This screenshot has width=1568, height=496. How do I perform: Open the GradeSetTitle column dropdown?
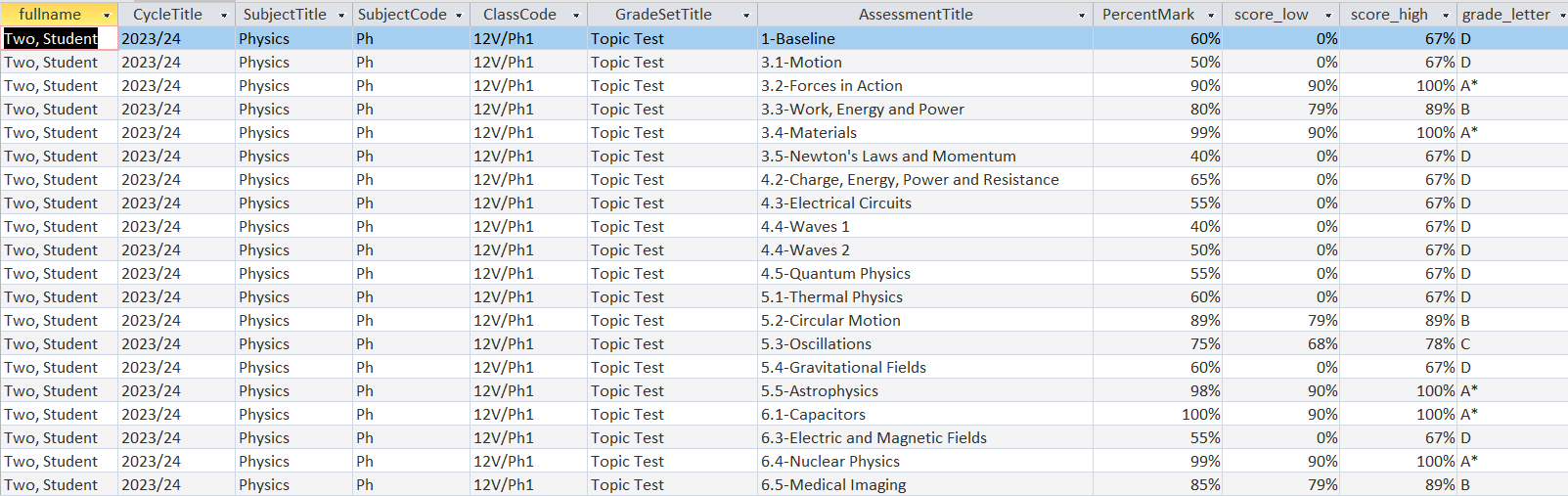point(746,15)
